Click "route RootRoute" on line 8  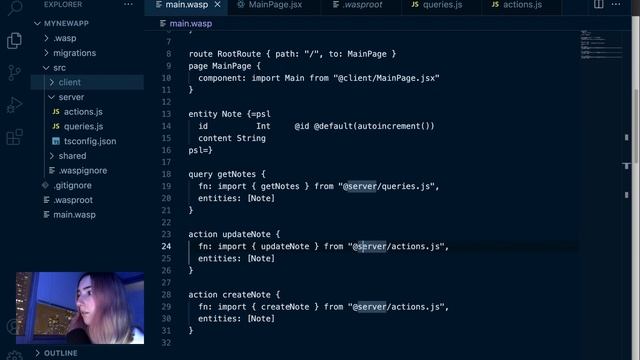click(x=224, y=53)
